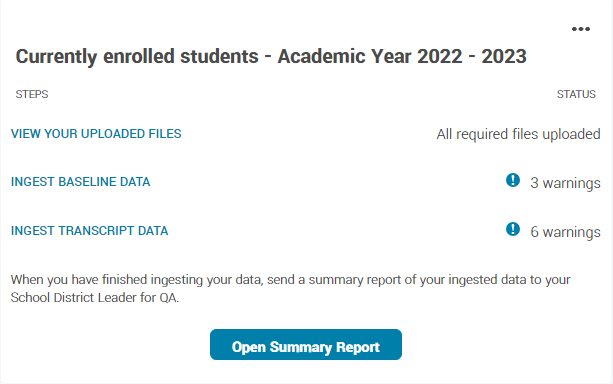Click the Currently enrolled students heading text

(x=137, y=56)
